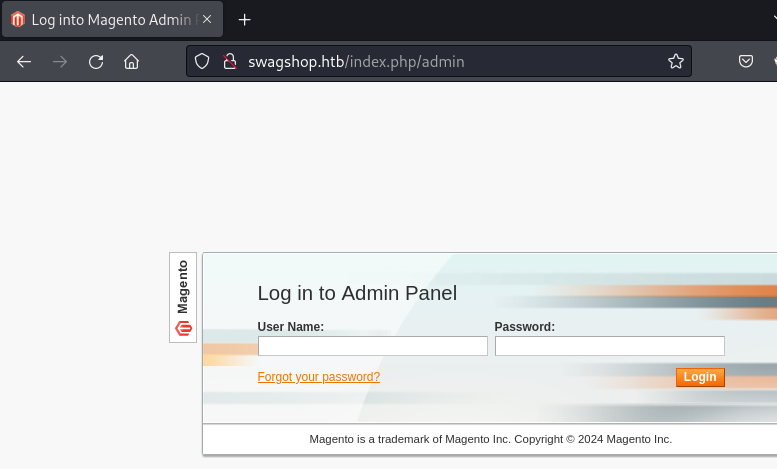Go to the browser Home page
Image resolution: width=777 pixels, height=469 pixels.
click(131, 61)
